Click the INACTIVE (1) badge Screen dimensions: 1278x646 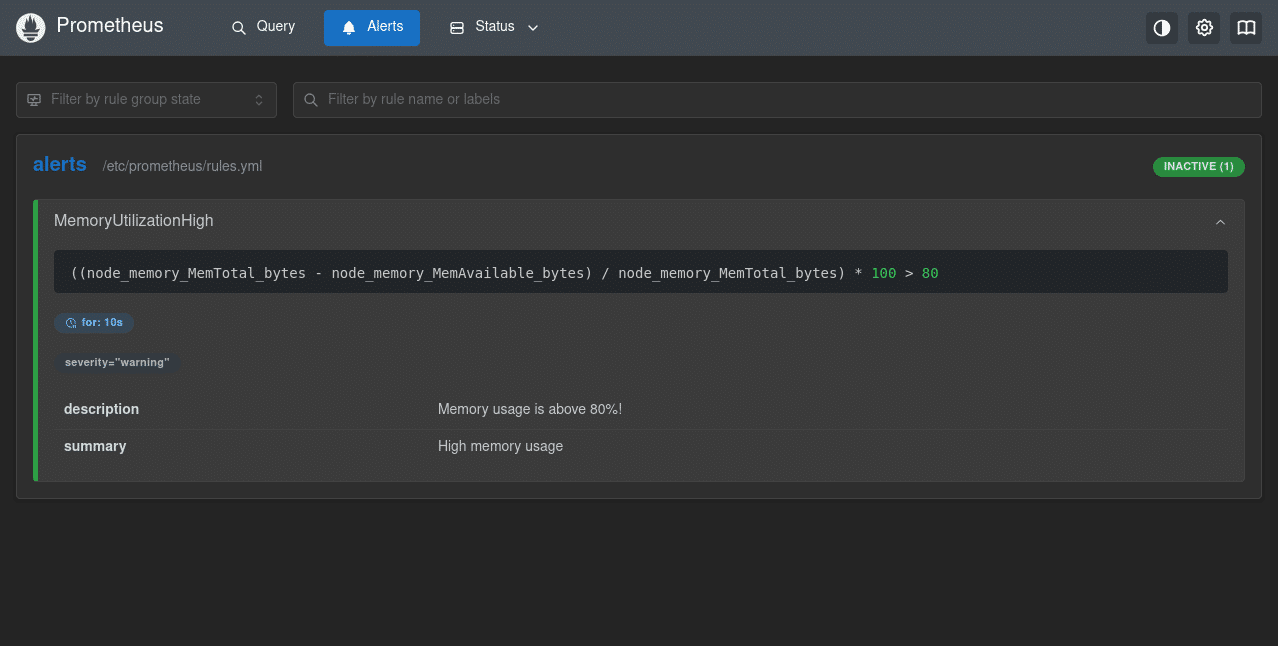1198,166
